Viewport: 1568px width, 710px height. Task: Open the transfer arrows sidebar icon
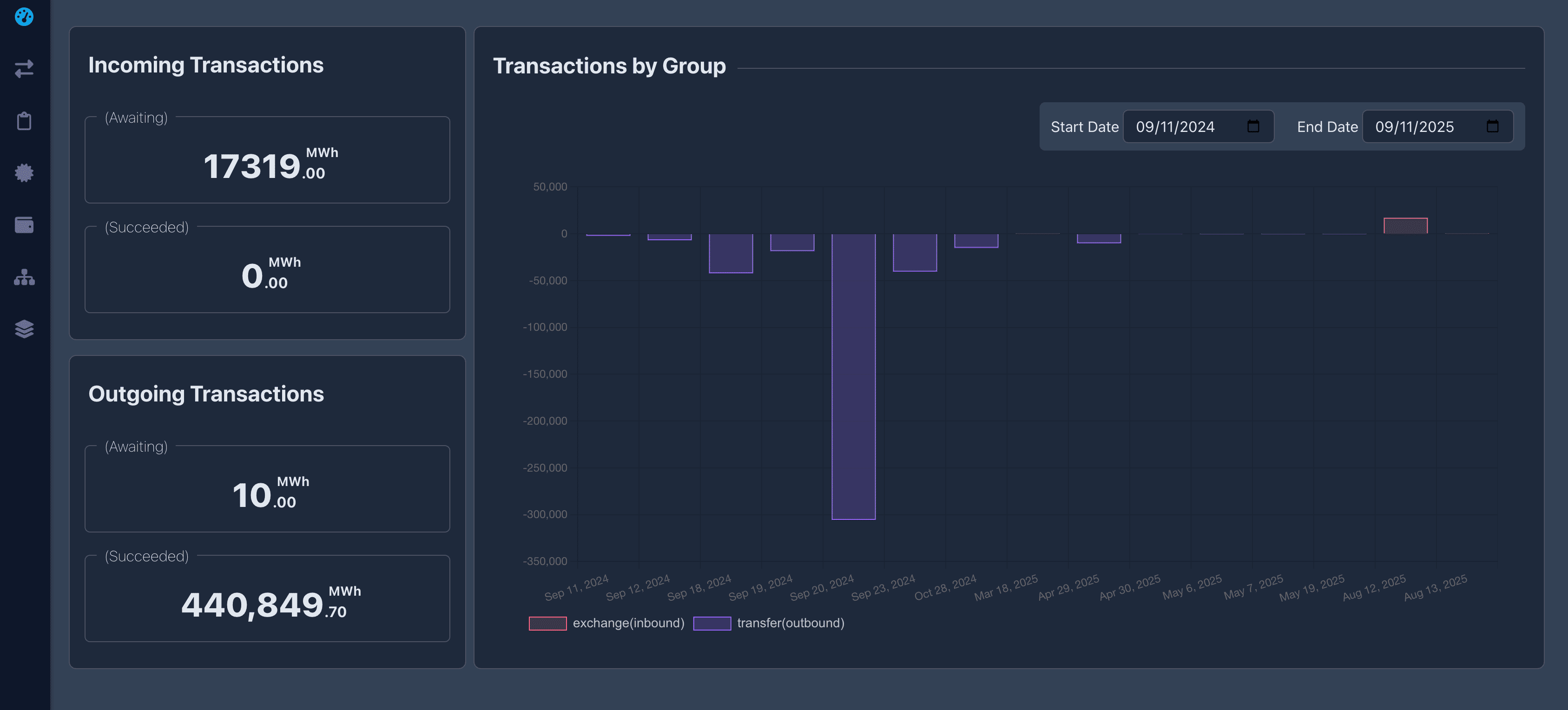(x=24, y=69)
